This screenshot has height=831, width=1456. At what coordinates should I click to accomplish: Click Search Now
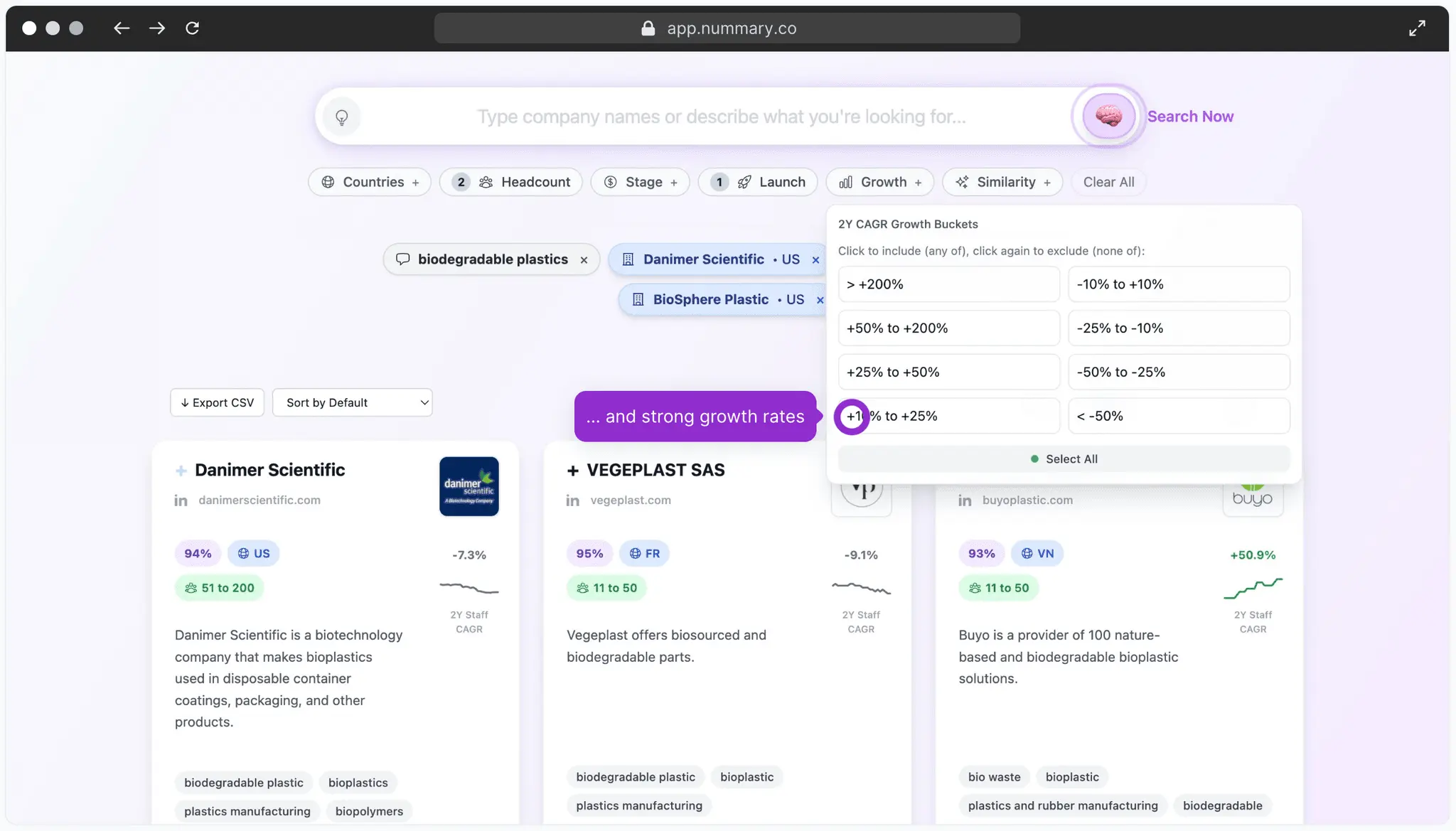[1190, 117]
